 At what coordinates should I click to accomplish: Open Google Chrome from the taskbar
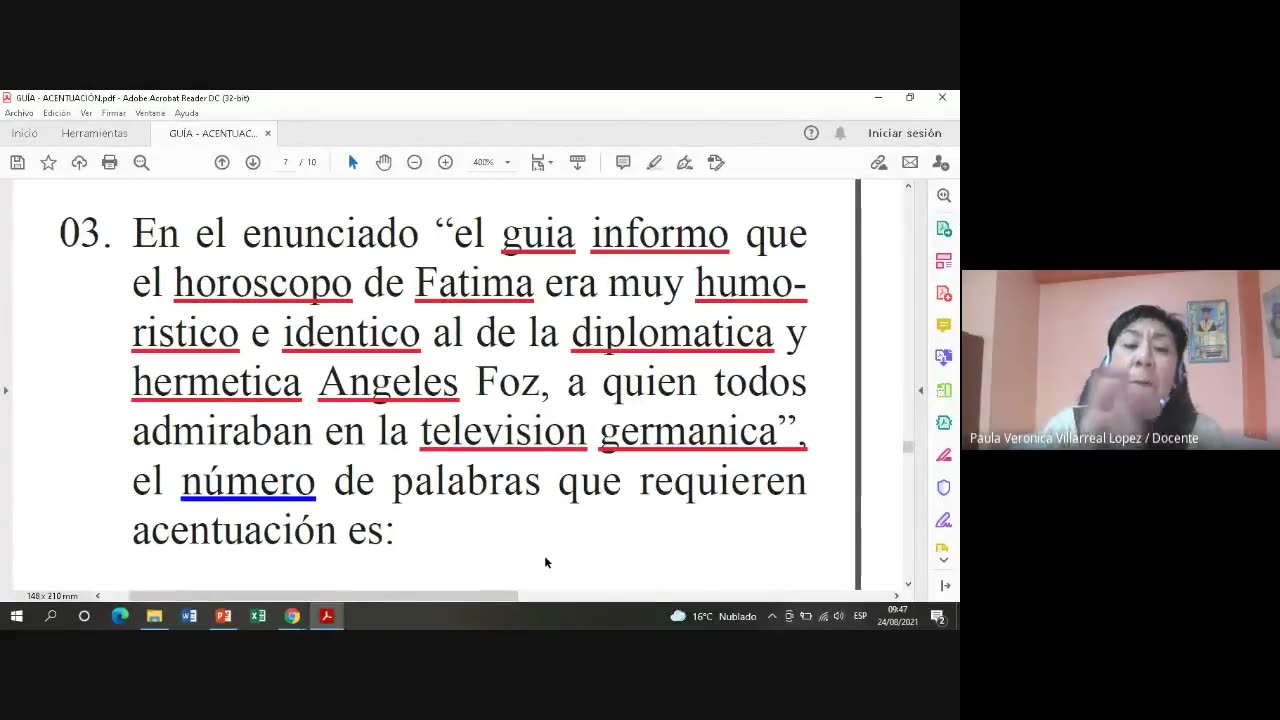click(x=292, y=616)
